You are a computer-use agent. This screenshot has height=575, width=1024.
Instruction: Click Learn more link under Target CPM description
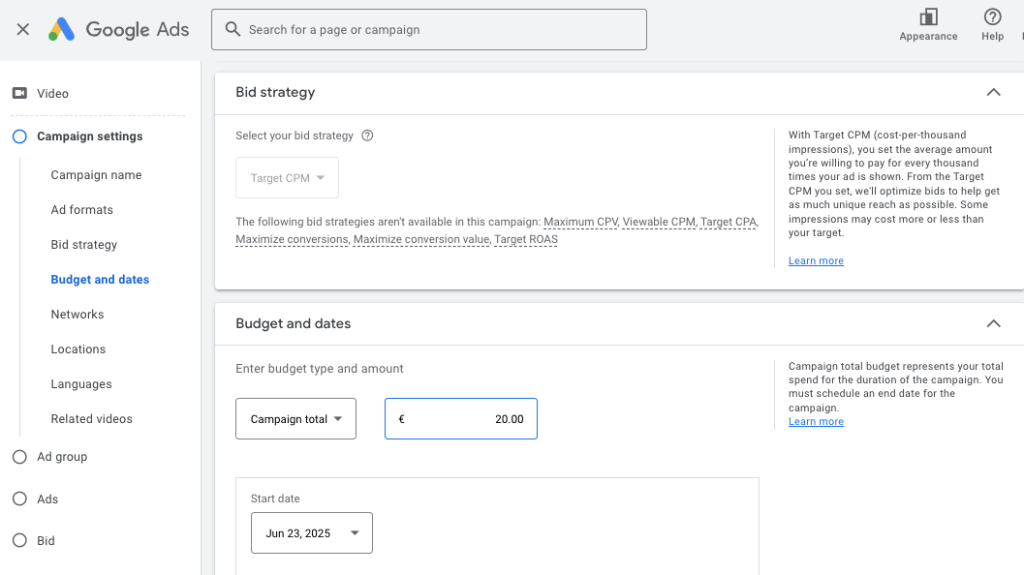(815, 261)
